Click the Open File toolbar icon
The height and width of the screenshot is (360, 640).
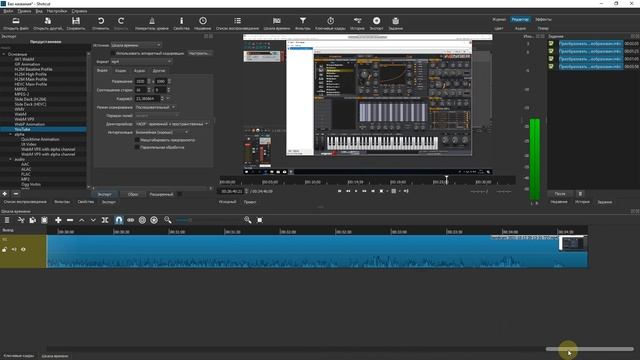point(16,21)
